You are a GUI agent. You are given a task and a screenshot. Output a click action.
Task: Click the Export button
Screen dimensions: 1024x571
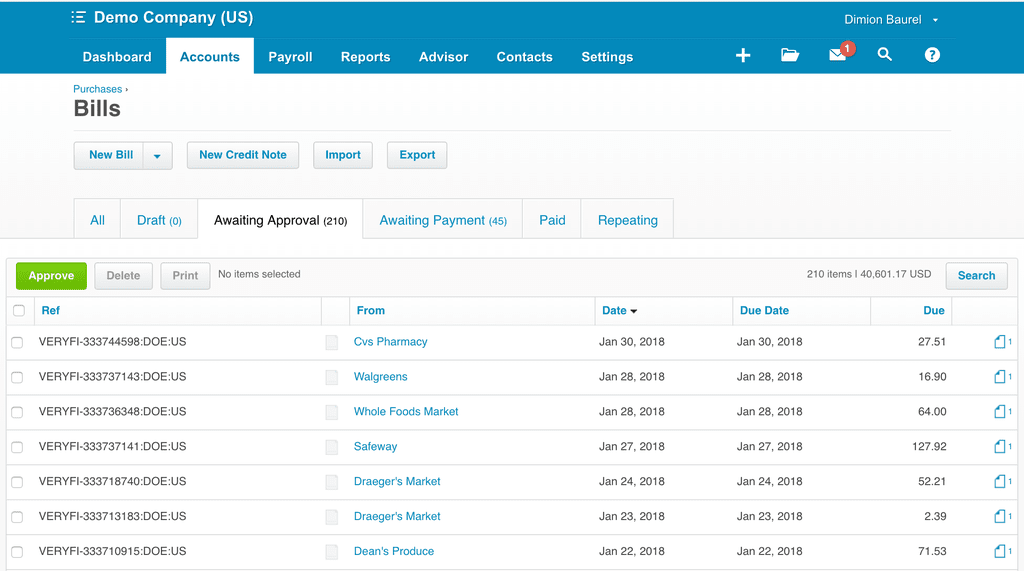pyautogui.click(x=417, y=155)
